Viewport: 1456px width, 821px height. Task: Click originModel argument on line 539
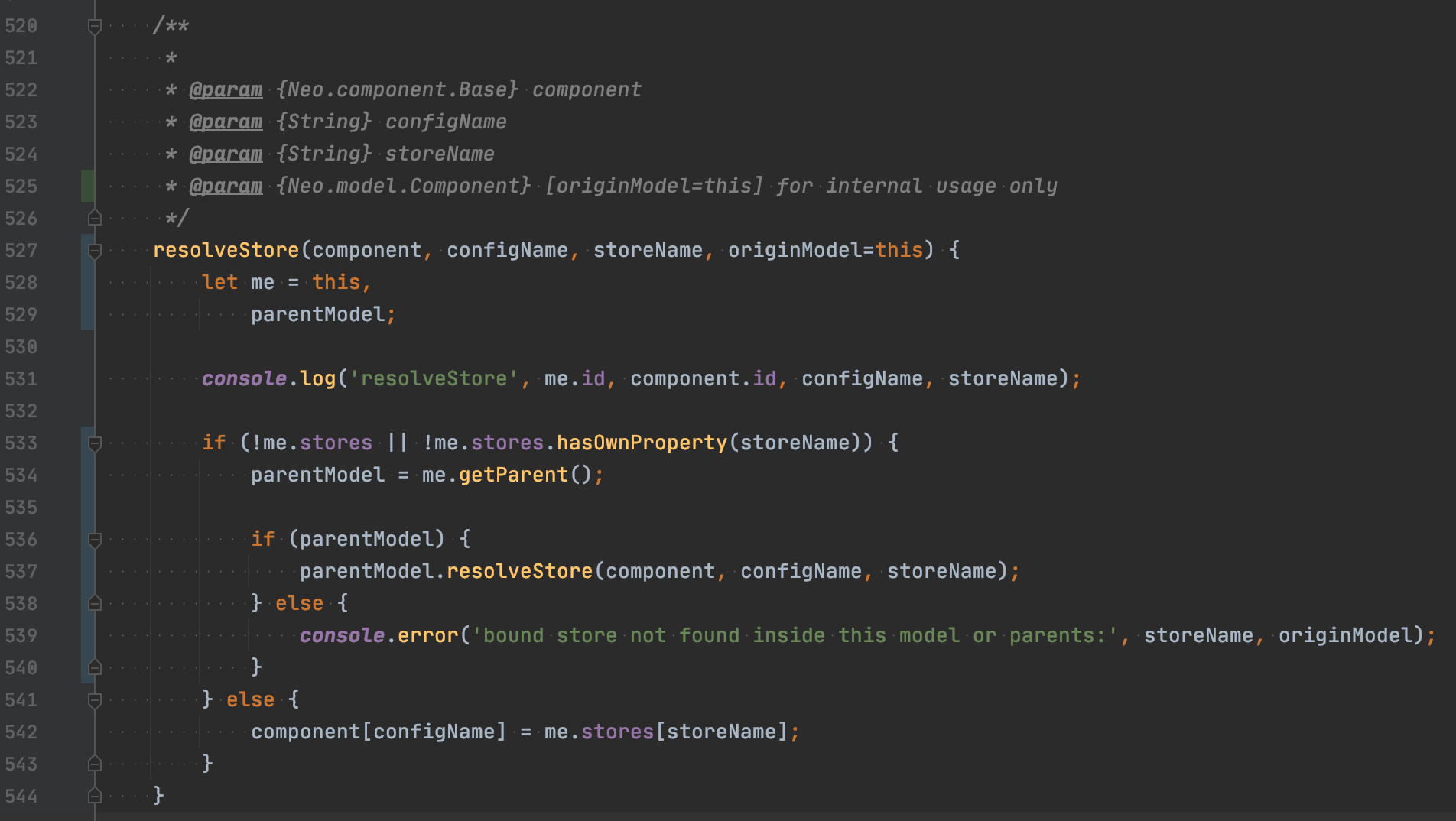pos(1345,635)
